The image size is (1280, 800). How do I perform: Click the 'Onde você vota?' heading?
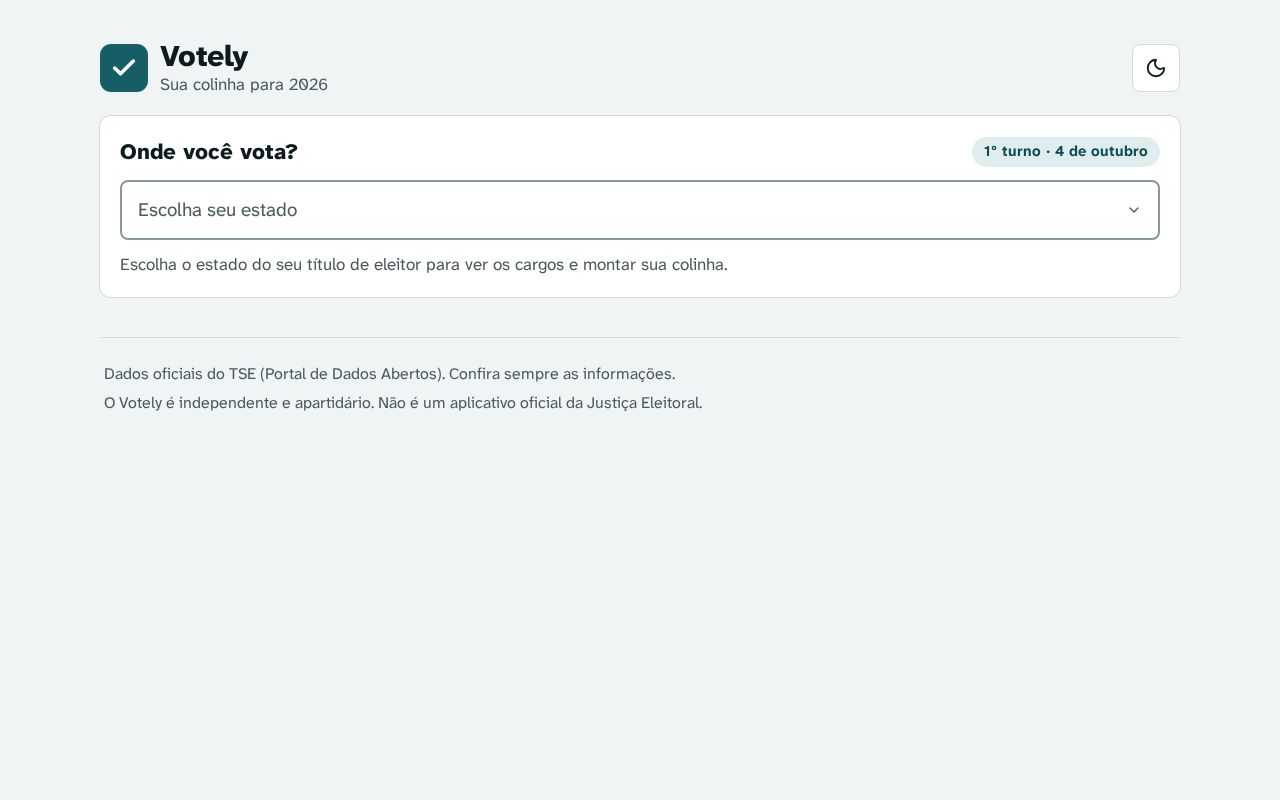pyautogui.click(x=209, y=152)
